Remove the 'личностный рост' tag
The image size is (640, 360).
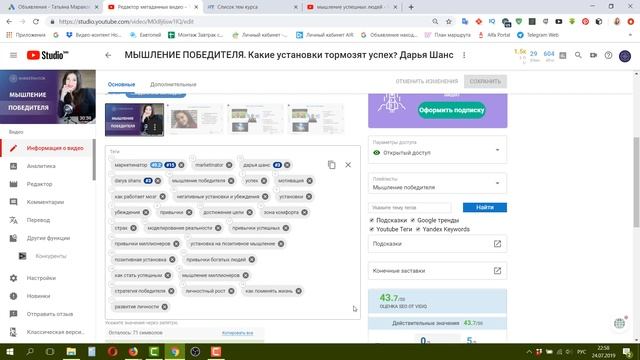[x=231, y=291]
